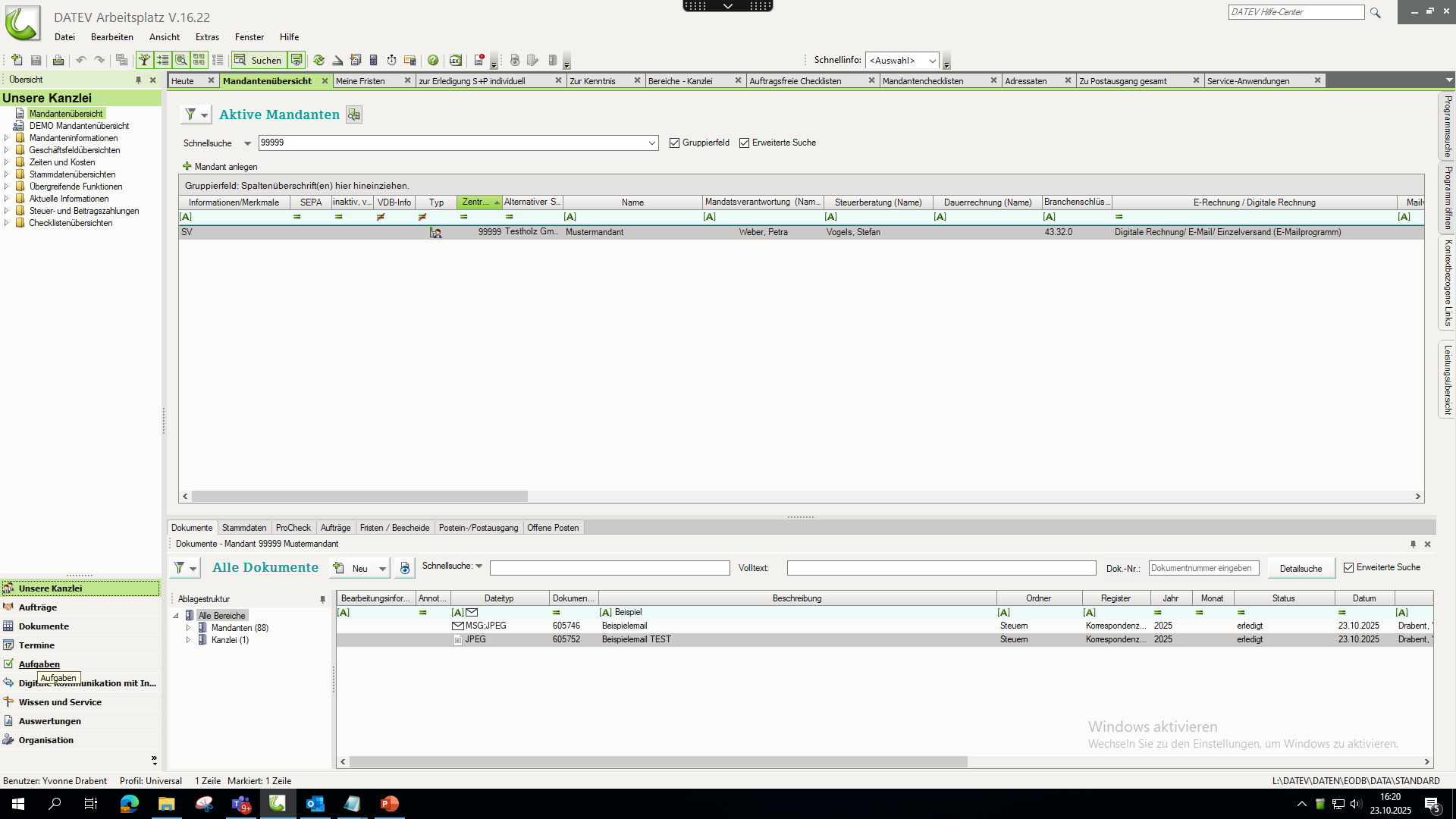Open the Neu button dropdown arrow
1456x819 pixels.
tap(382, 569)
